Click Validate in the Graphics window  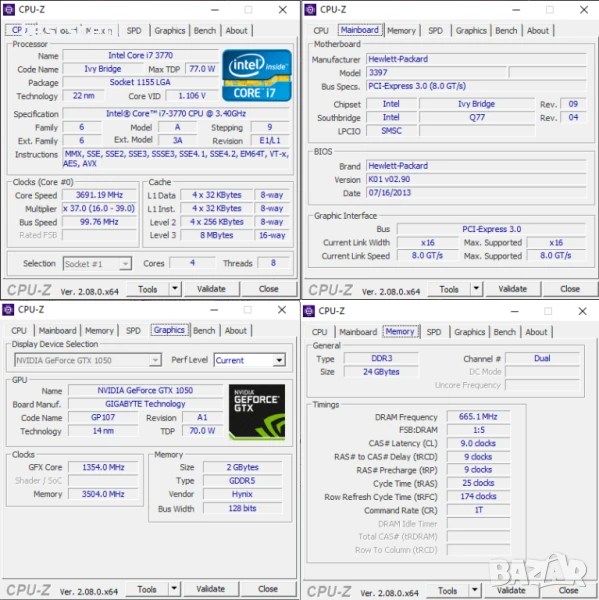click(x=211, y=589)
